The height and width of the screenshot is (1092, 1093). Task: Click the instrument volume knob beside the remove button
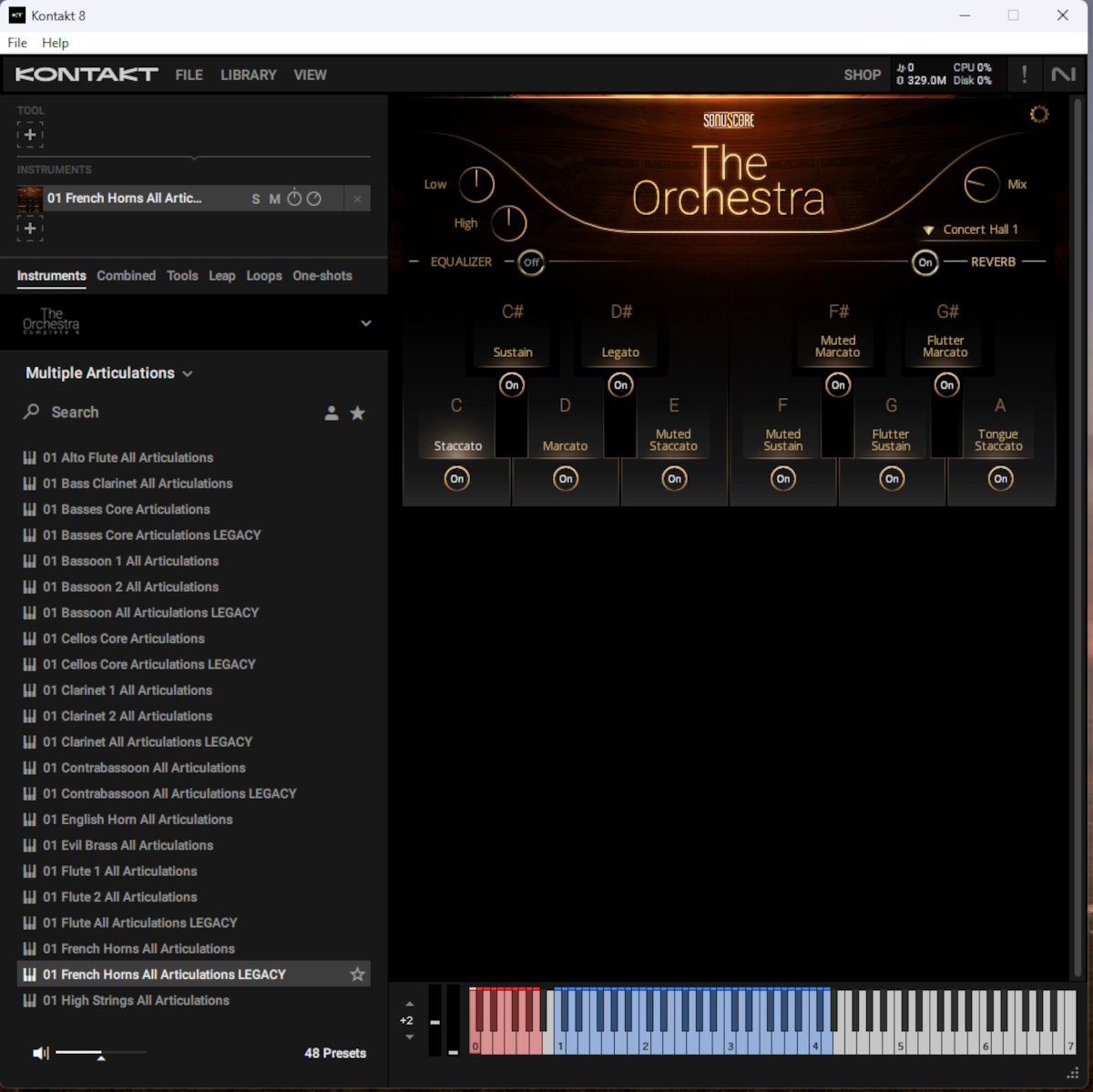tap(314, 199)
